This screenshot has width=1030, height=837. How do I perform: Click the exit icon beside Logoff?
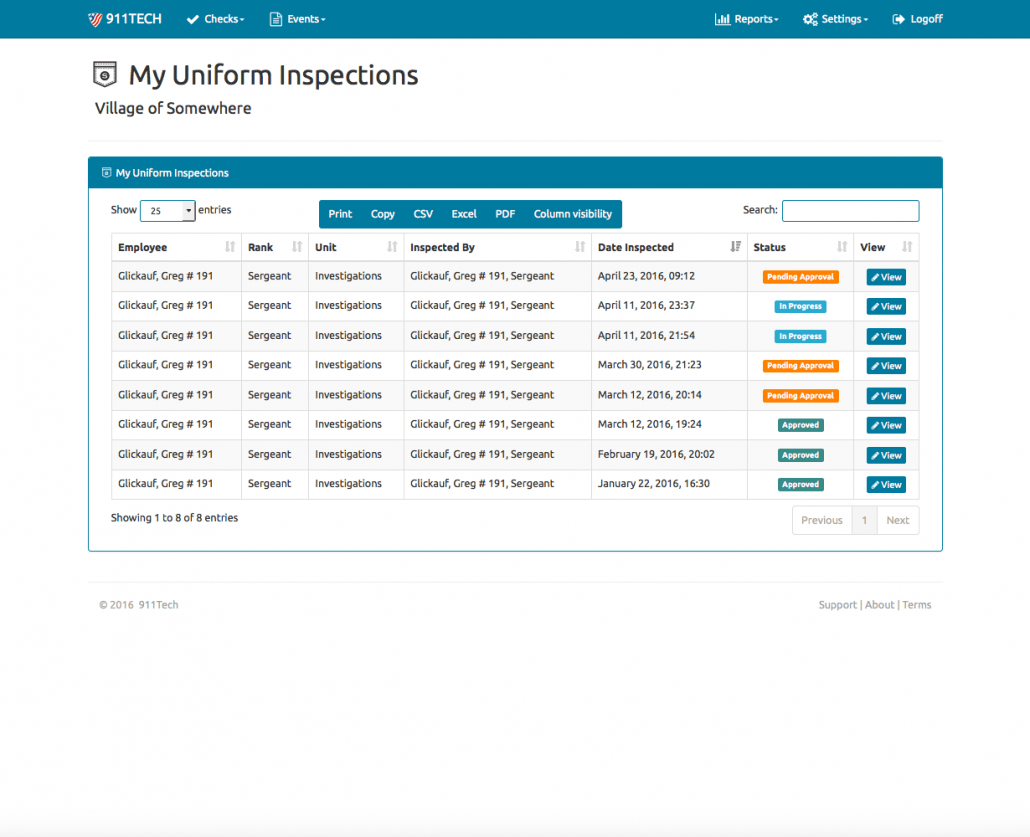898,18
